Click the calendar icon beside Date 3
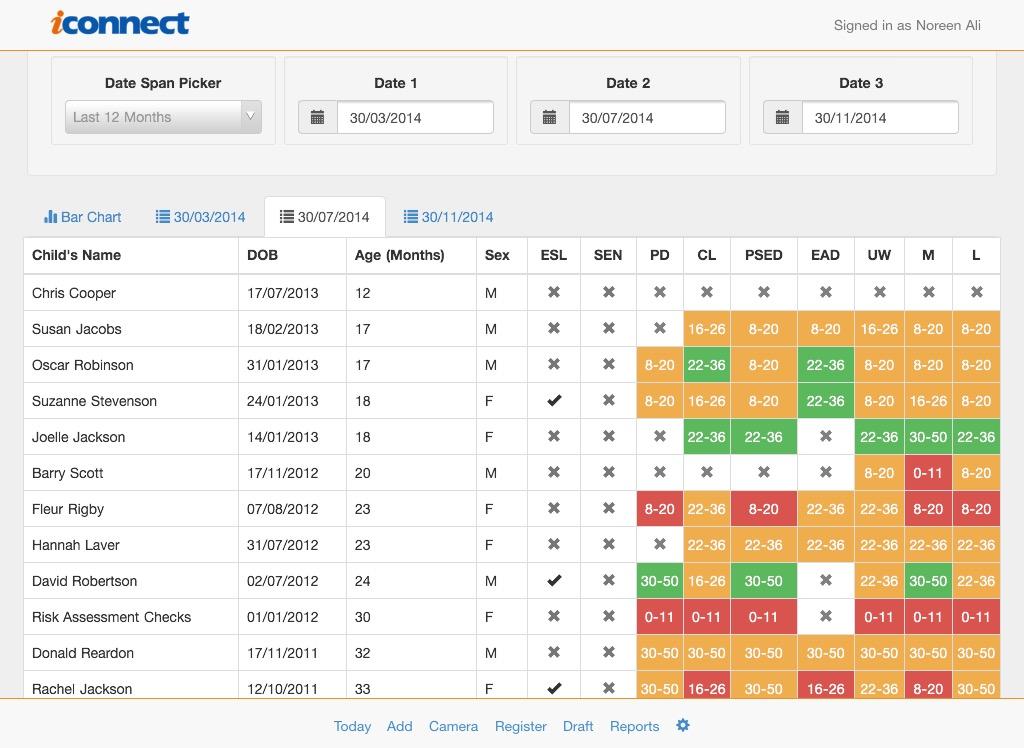The height and width of the screenshot is (748, 1024). click(x=782, y=118)
